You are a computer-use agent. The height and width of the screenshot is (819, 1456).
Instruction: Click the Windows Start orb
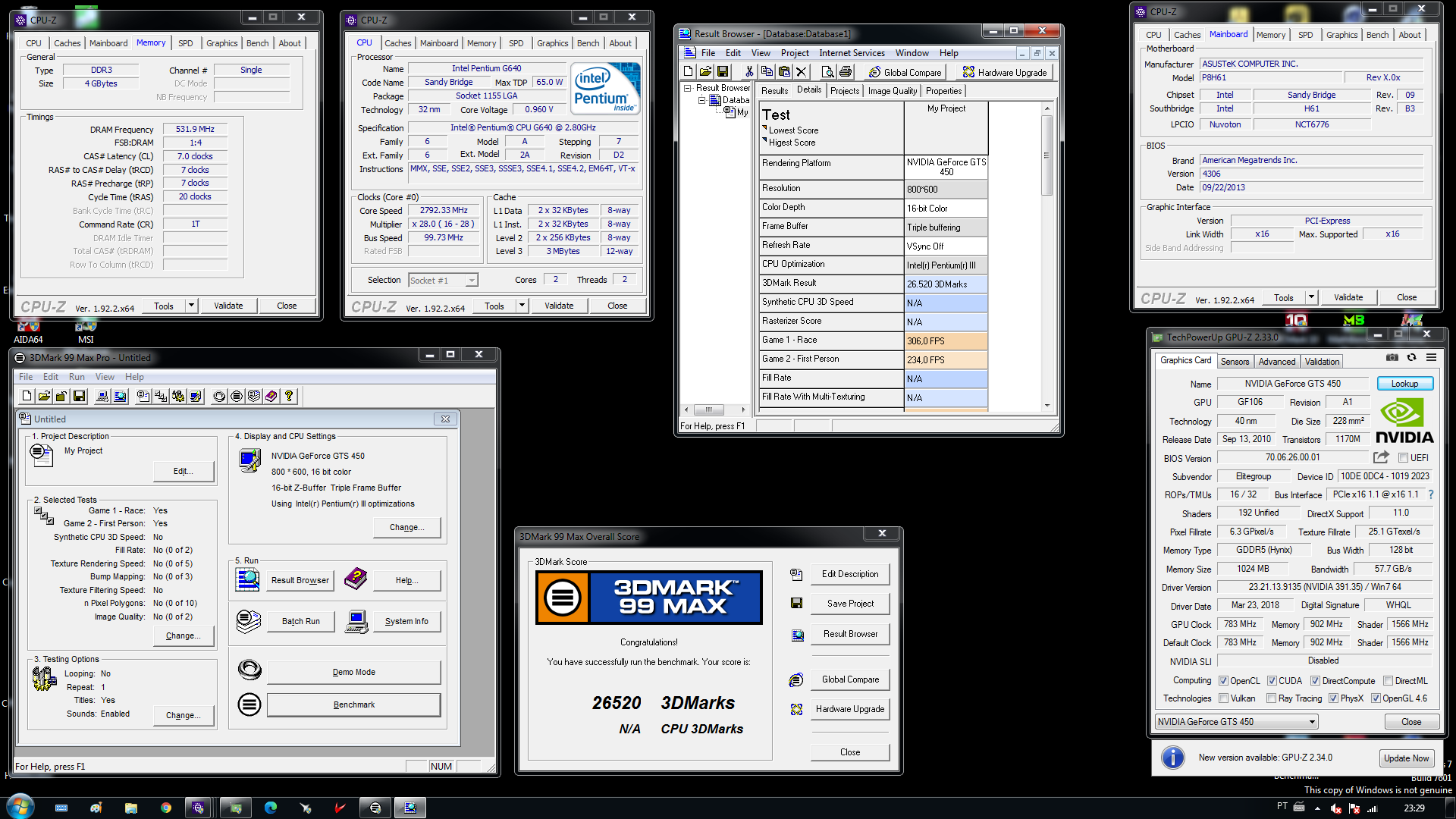[20, 806]
